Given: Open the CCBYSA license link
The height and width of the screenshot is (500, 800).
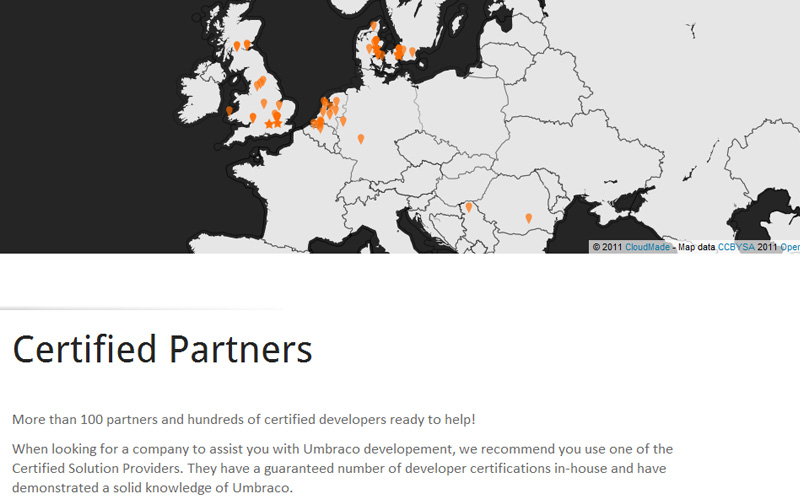Looking at the screenshot, I should click(x=736, y=247).
